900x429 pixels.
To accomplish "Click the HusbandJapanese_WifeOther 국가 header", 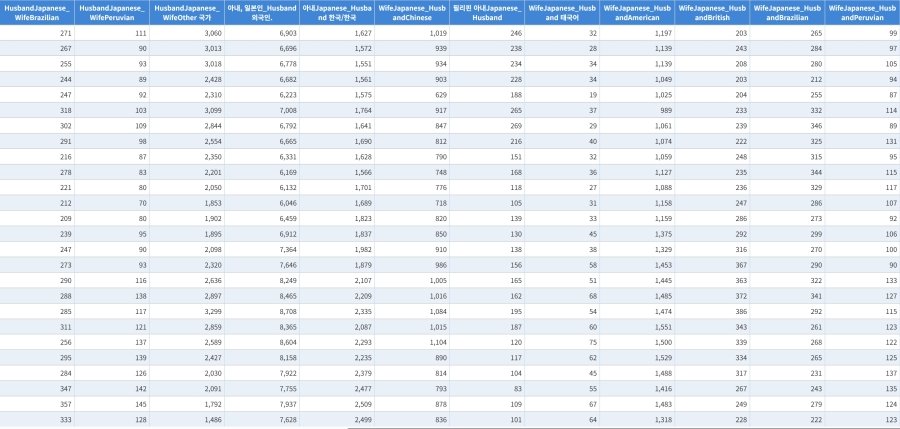I will coord(187,13).
